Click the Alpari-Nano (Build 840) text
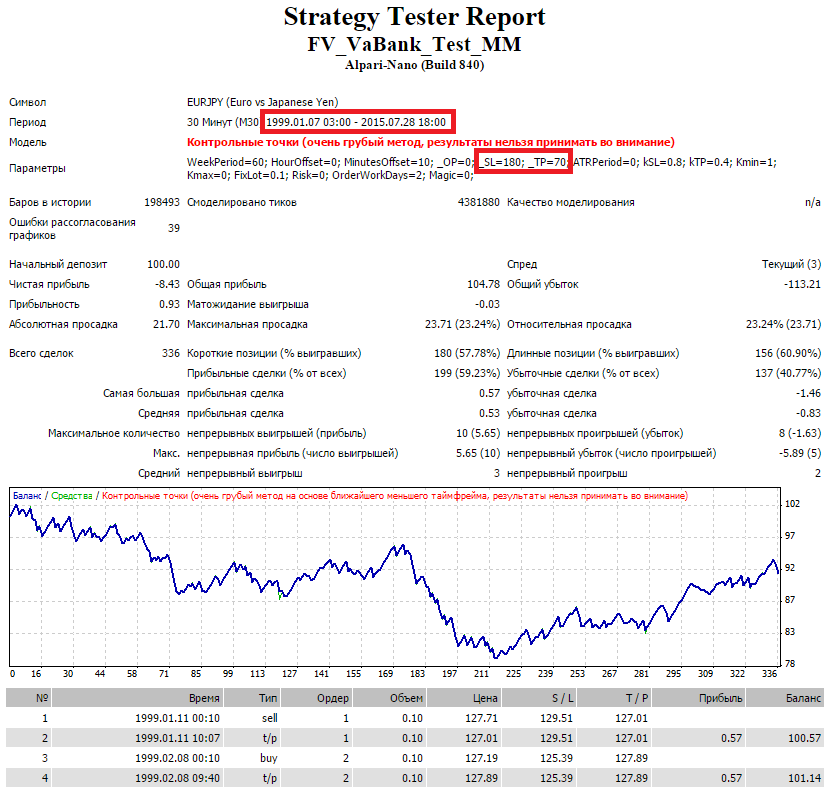Screen dimensions: 837x793 tap(414, 65)
